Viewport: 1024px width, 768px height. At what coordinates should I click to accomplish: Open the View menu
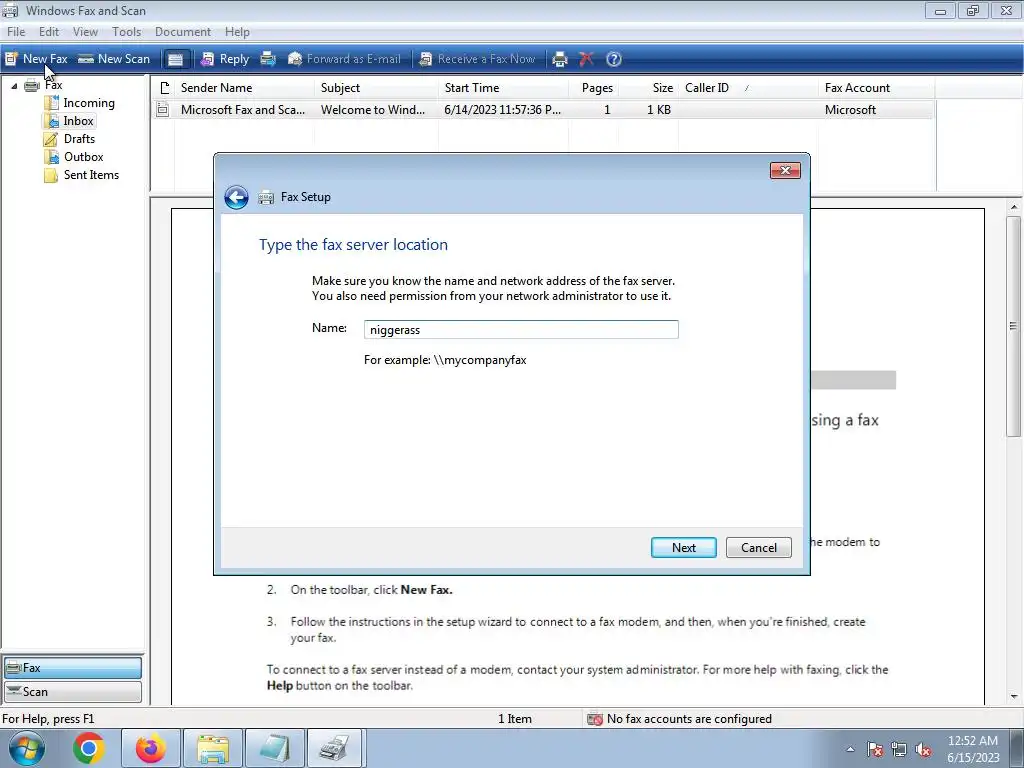[x=85, y=31]
